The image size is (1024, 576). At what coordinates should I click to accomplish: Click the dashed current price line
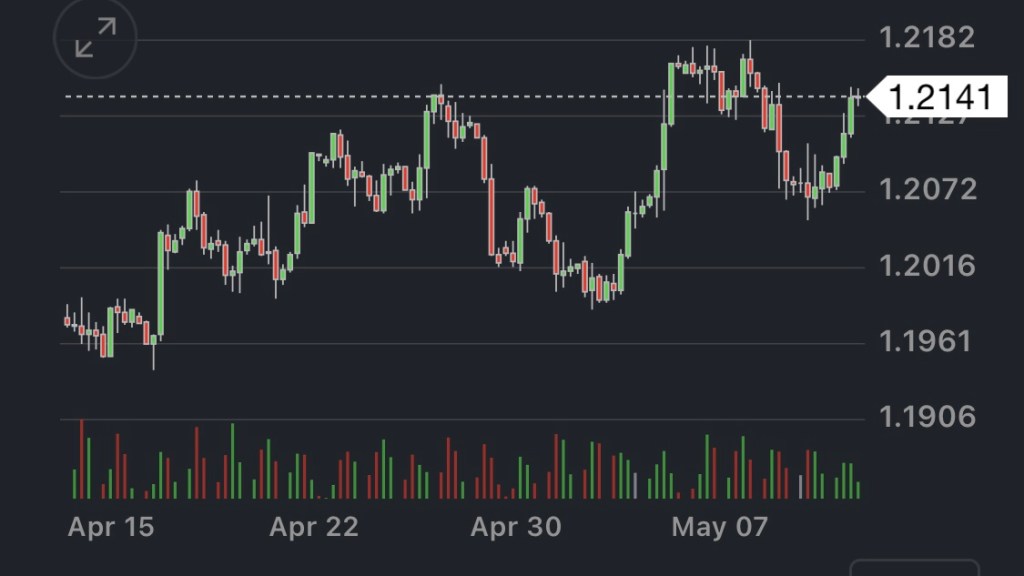tap(300, 96)
